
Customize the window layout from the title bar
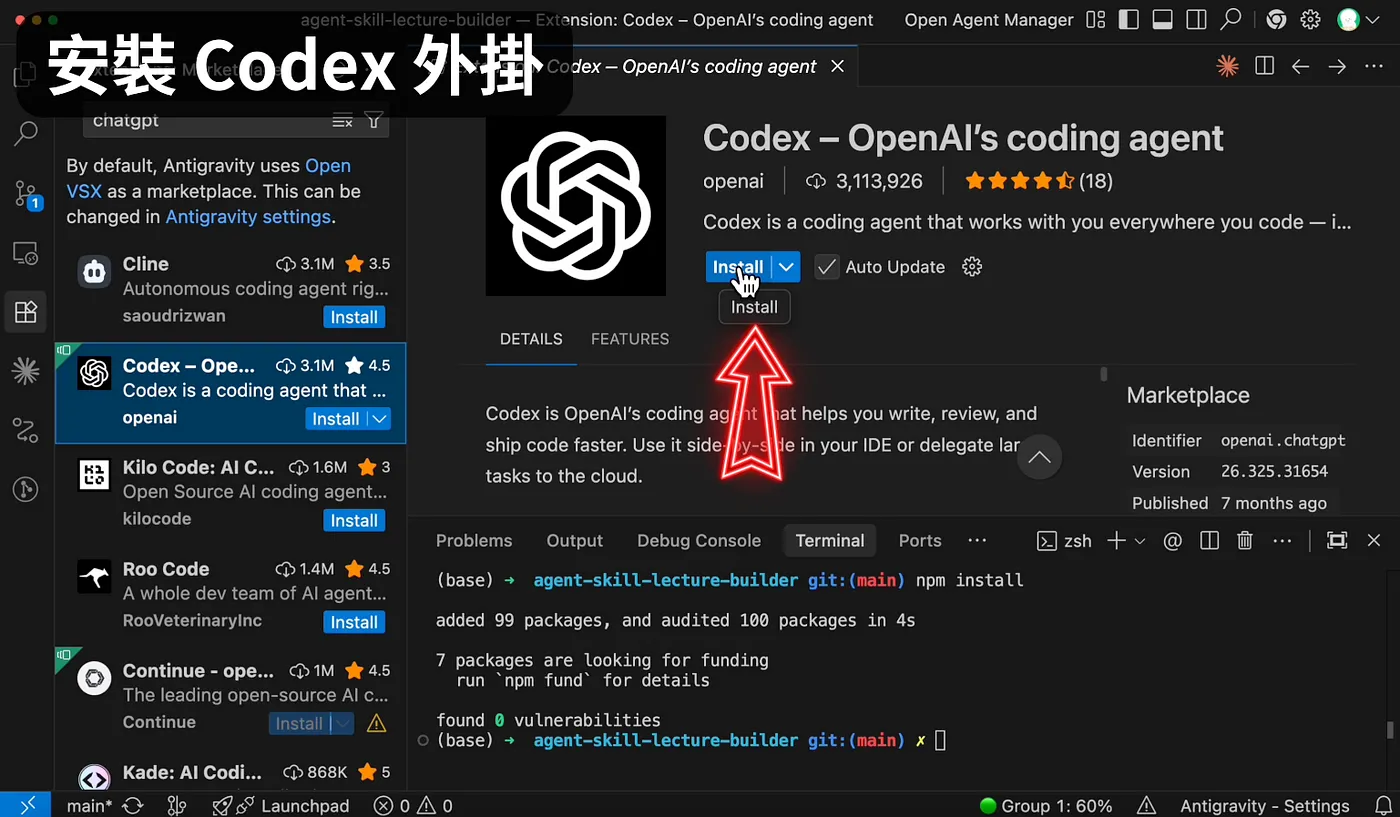(1096, 20)
